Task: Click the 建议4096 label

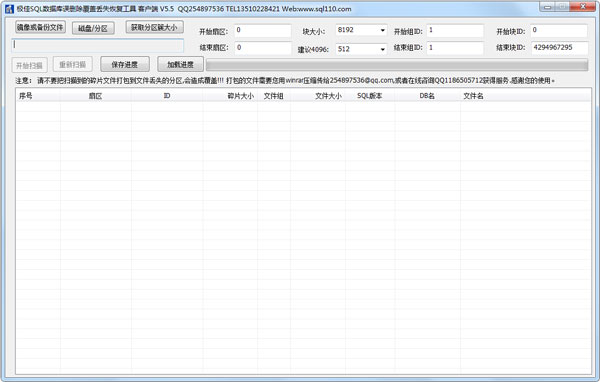Action: (x=313, y=50)
